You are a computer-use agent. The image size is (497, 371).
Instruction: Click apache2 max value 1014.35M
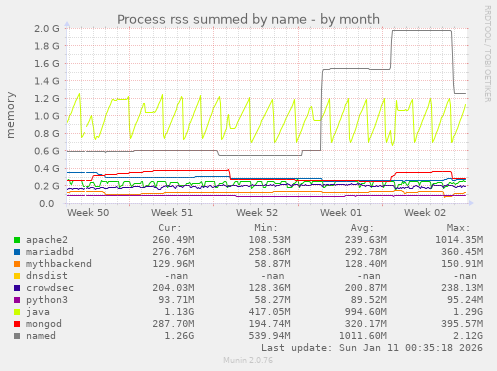(x=459, y=240)
